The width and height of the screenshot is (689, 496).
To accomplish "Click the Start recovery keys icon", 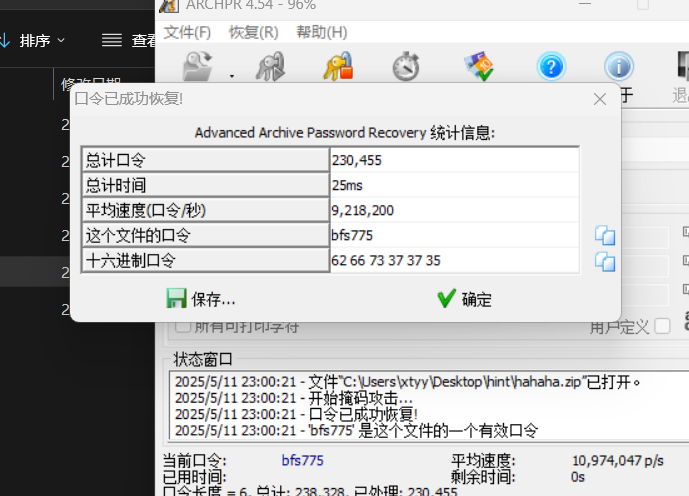I will (270, 67).
